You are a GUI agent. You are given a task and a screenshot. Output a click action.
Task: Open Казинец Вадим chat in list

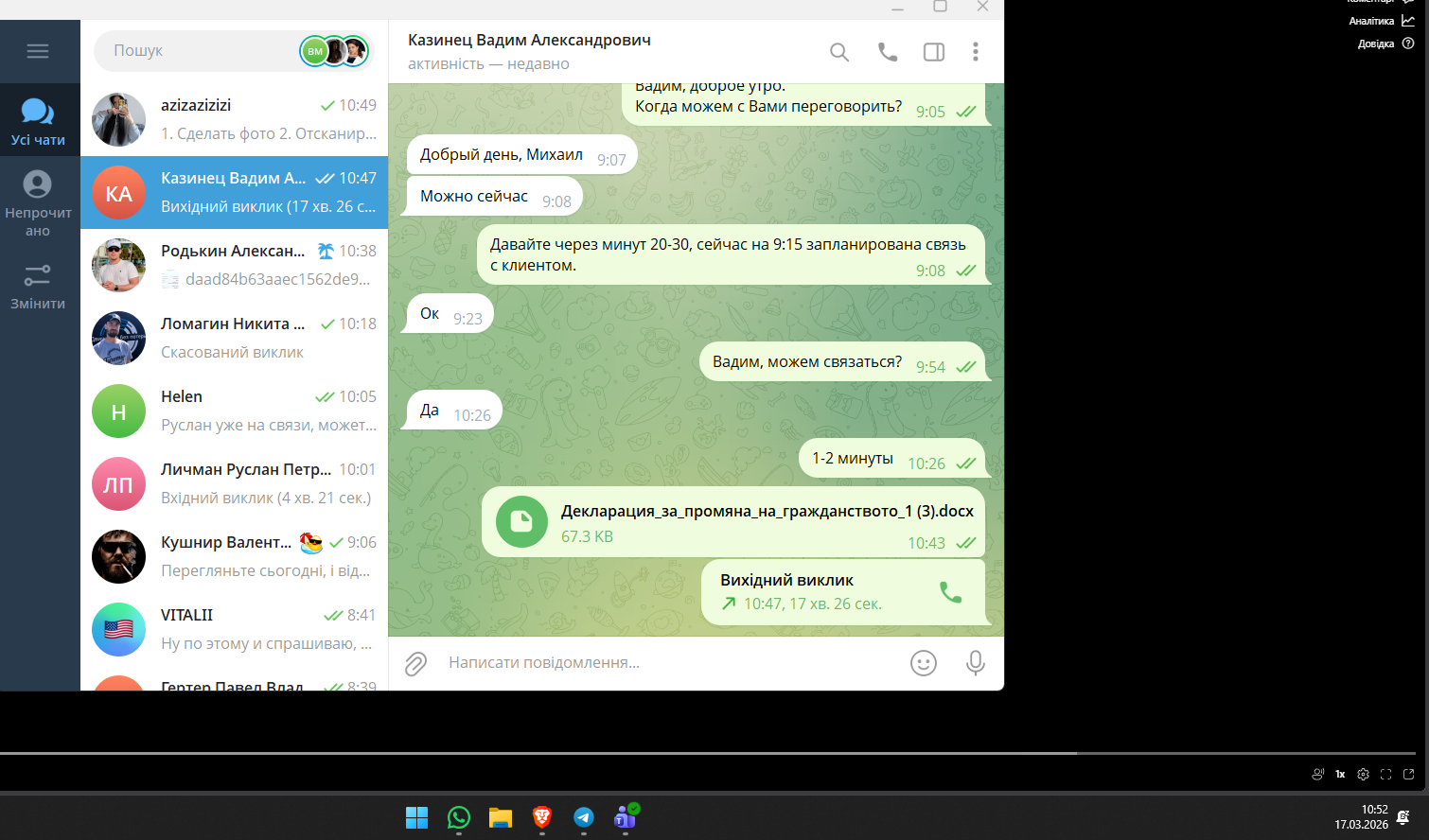(234, 192)
